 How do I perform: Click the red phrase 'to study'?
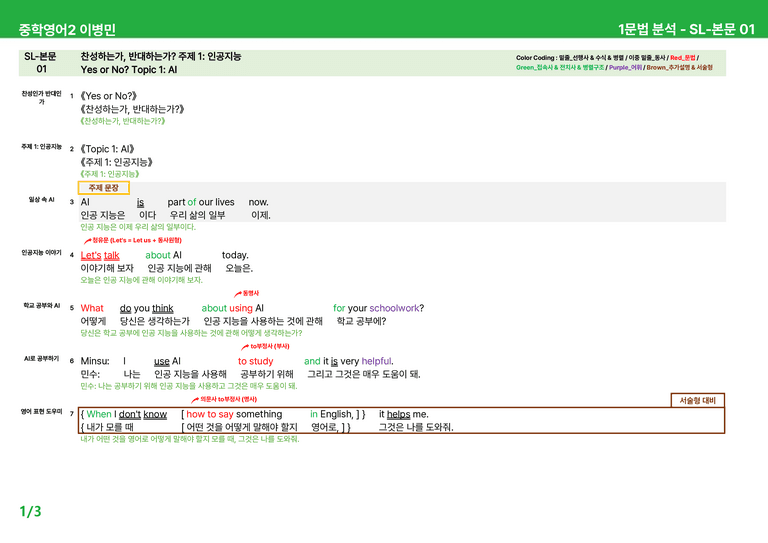(256, 361)
